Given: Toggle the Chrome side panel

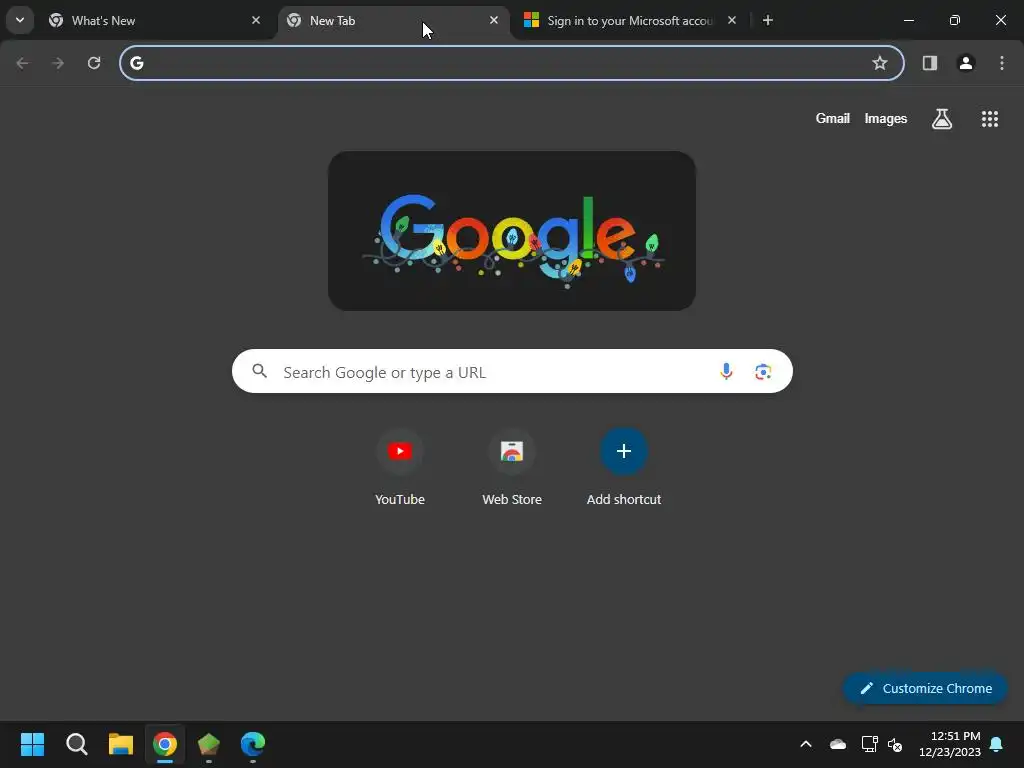Looking at the screenshot, I should pyautogui.click(x=930, y=63).
